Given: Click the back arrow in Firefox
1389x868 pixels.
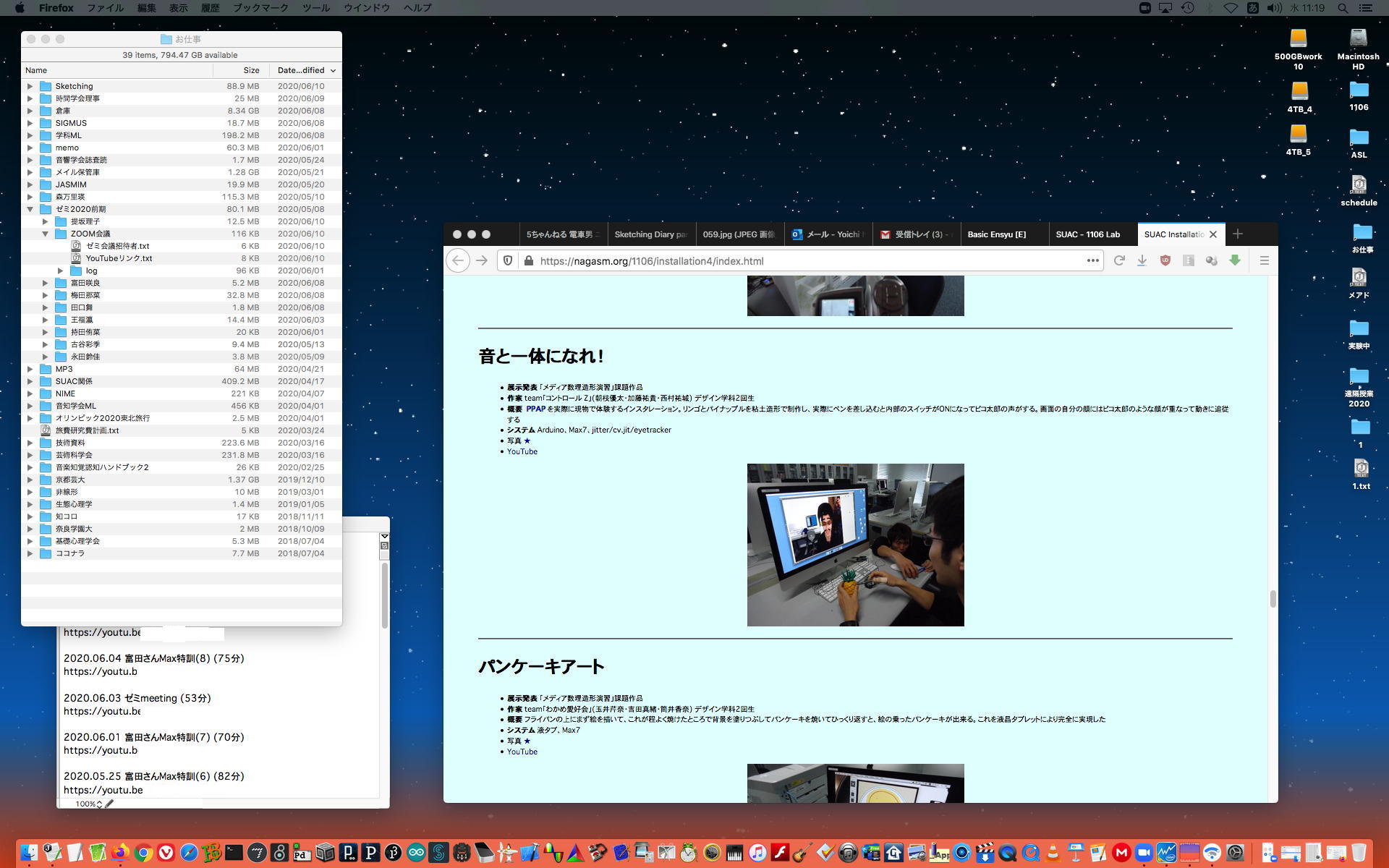Looking at the screenshot, I should (458, 260).
